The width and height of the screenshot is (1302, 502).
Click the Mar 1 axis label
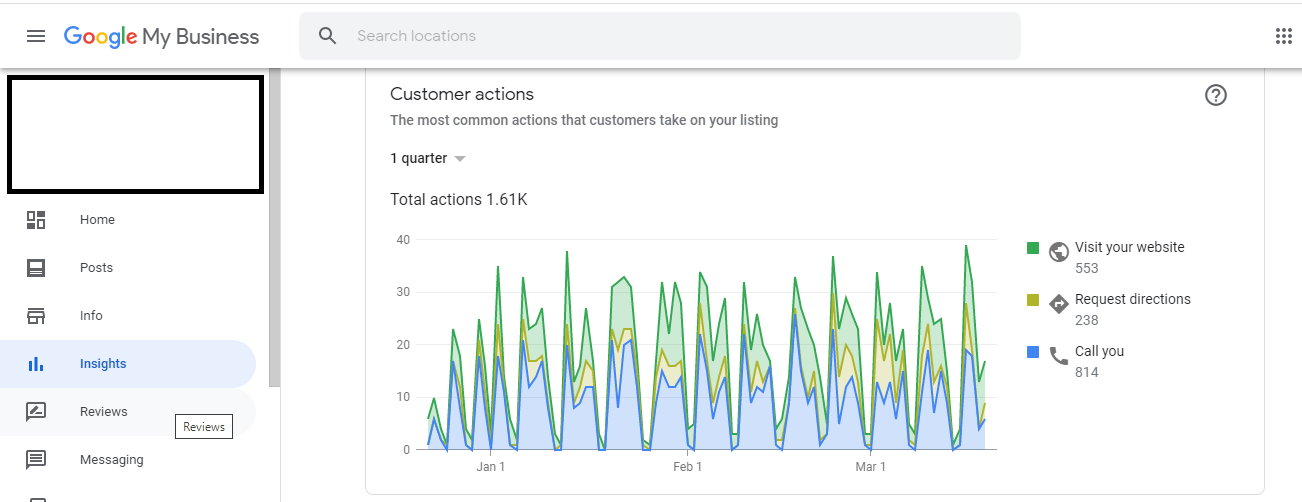click(x=870, y=466)
